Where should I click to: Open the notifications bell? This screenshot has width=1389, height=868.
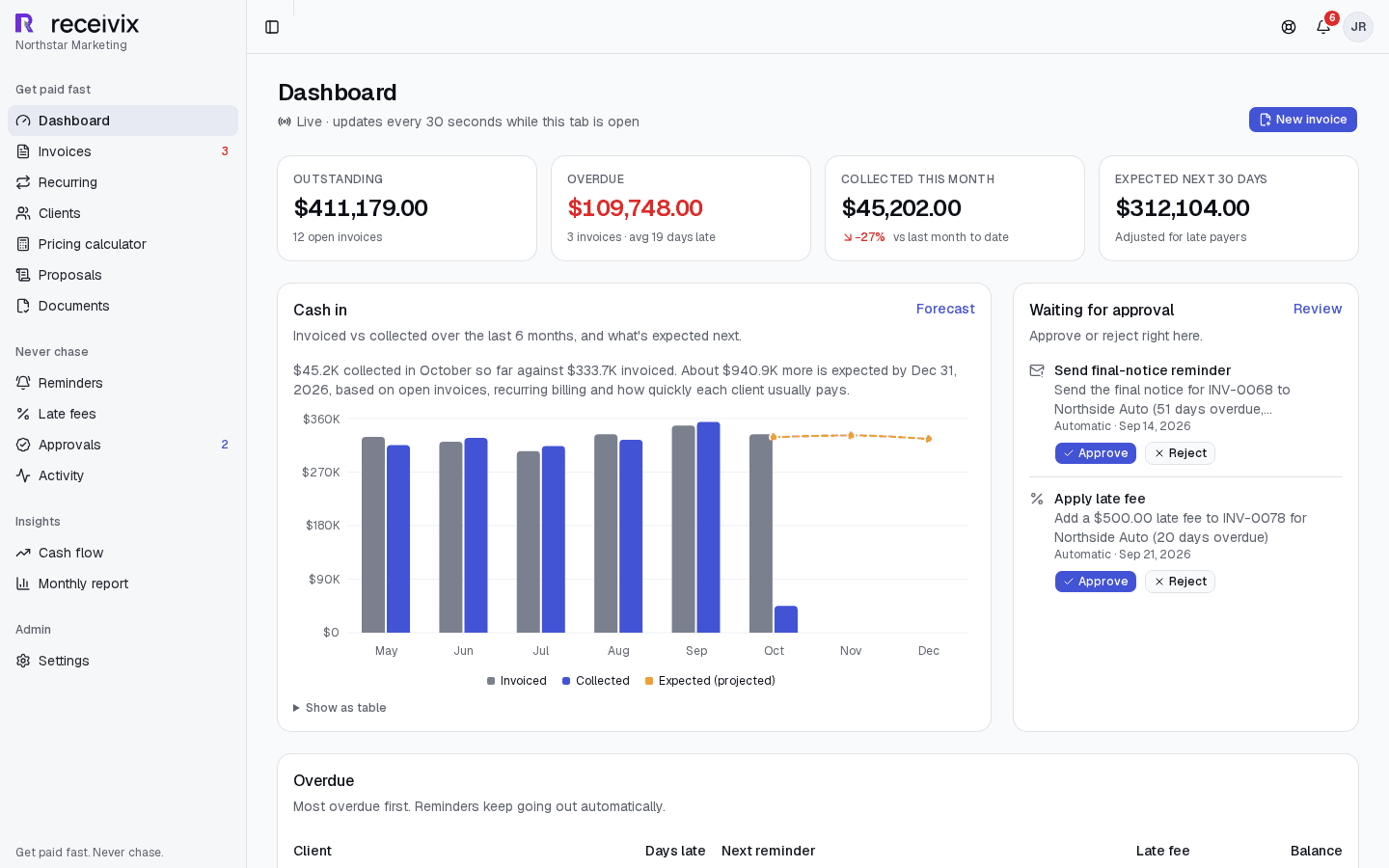[x=1323, y=27]
